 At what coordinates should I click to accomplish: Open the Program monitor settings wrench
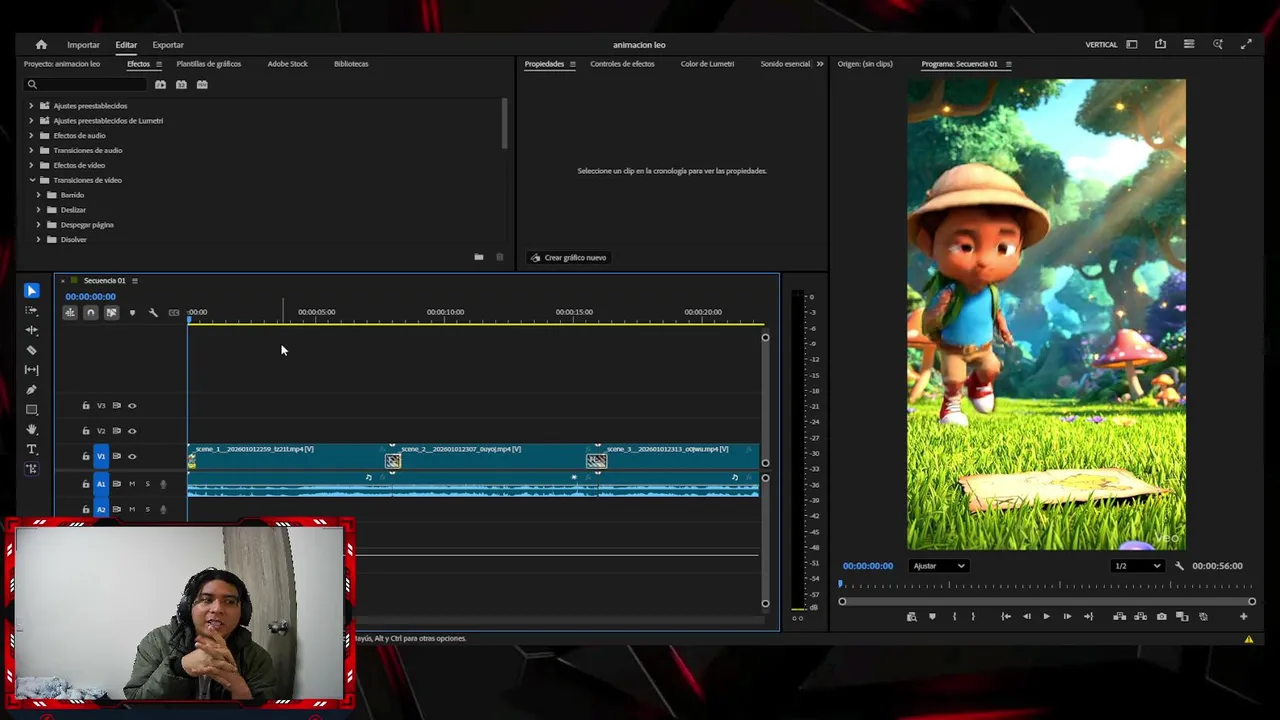pyautogui.click(x=1179, y=566)
